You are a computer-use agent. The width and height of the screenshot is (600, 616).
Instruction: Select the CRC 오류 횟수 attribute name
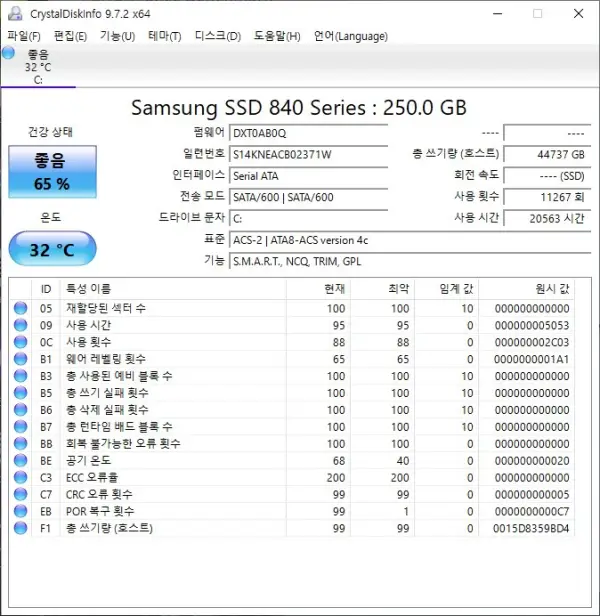(99, 494)
